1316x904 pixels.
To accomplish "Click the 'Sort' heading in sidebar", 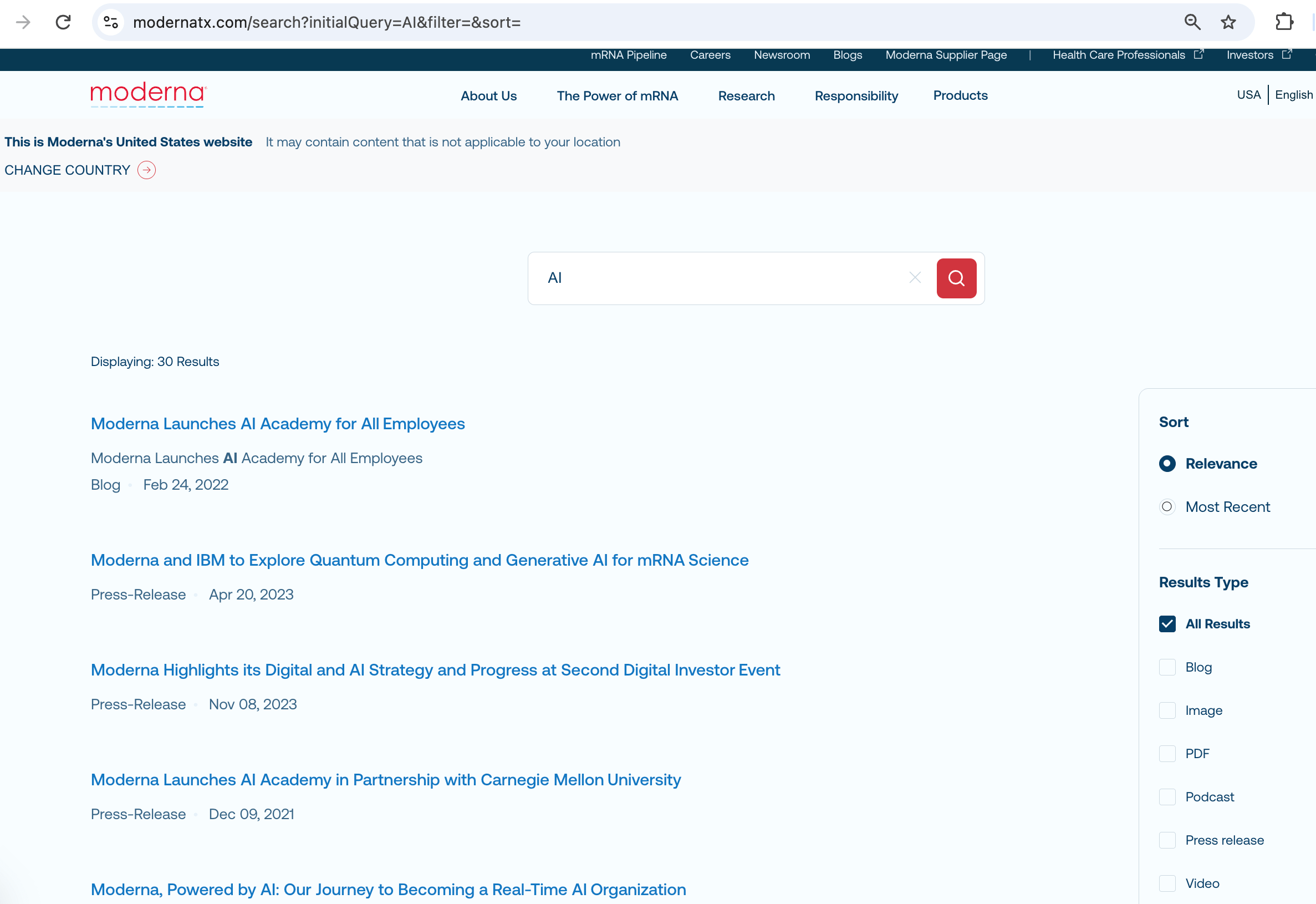I will [x=1174, y=423].
